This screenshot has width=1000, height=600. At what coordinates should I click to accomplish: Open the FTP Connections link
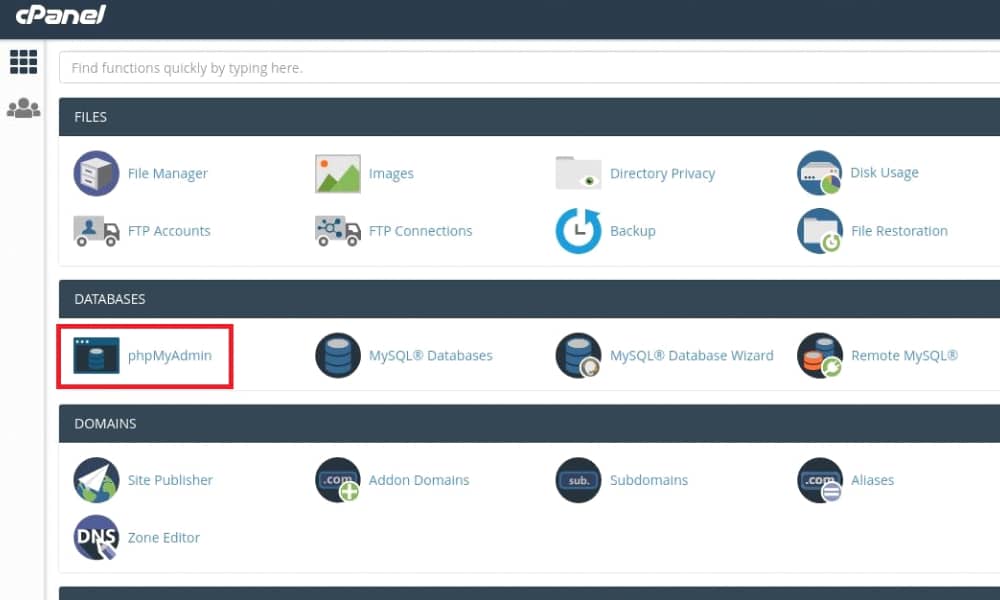420,231
